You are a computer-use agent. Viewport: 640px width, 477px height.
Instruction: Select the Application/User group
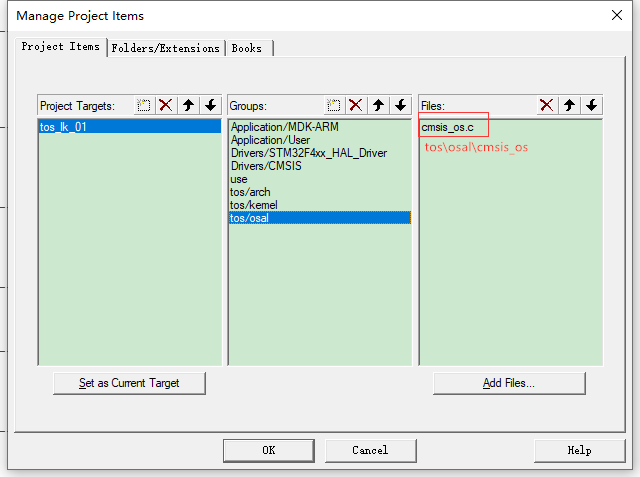coord(320,140)
